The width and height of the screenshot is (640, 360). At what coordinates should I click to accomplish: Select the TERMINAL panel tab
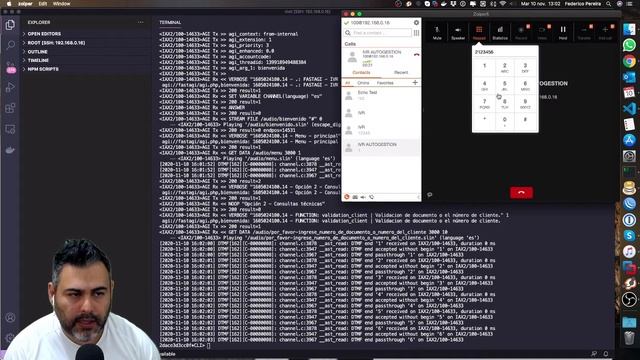(170, 22)
